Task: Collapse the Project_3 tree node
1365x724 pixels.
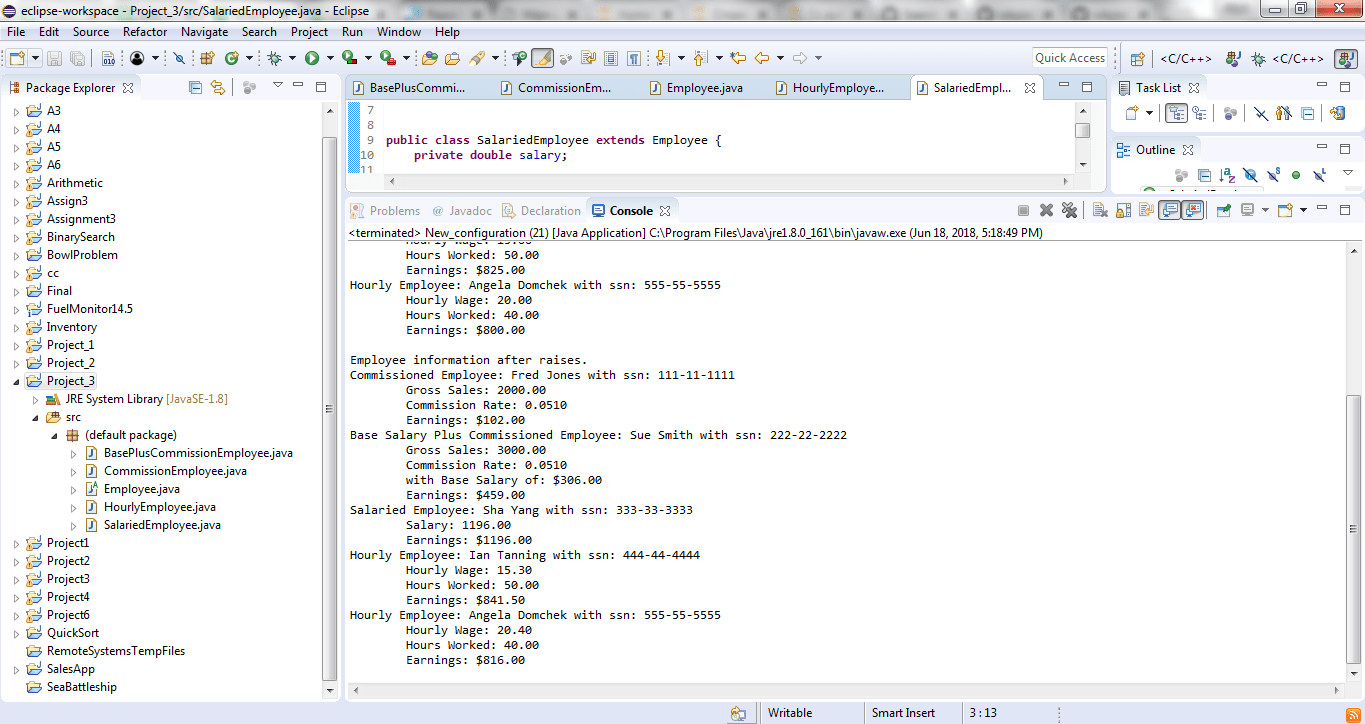Action: point(16,381)
